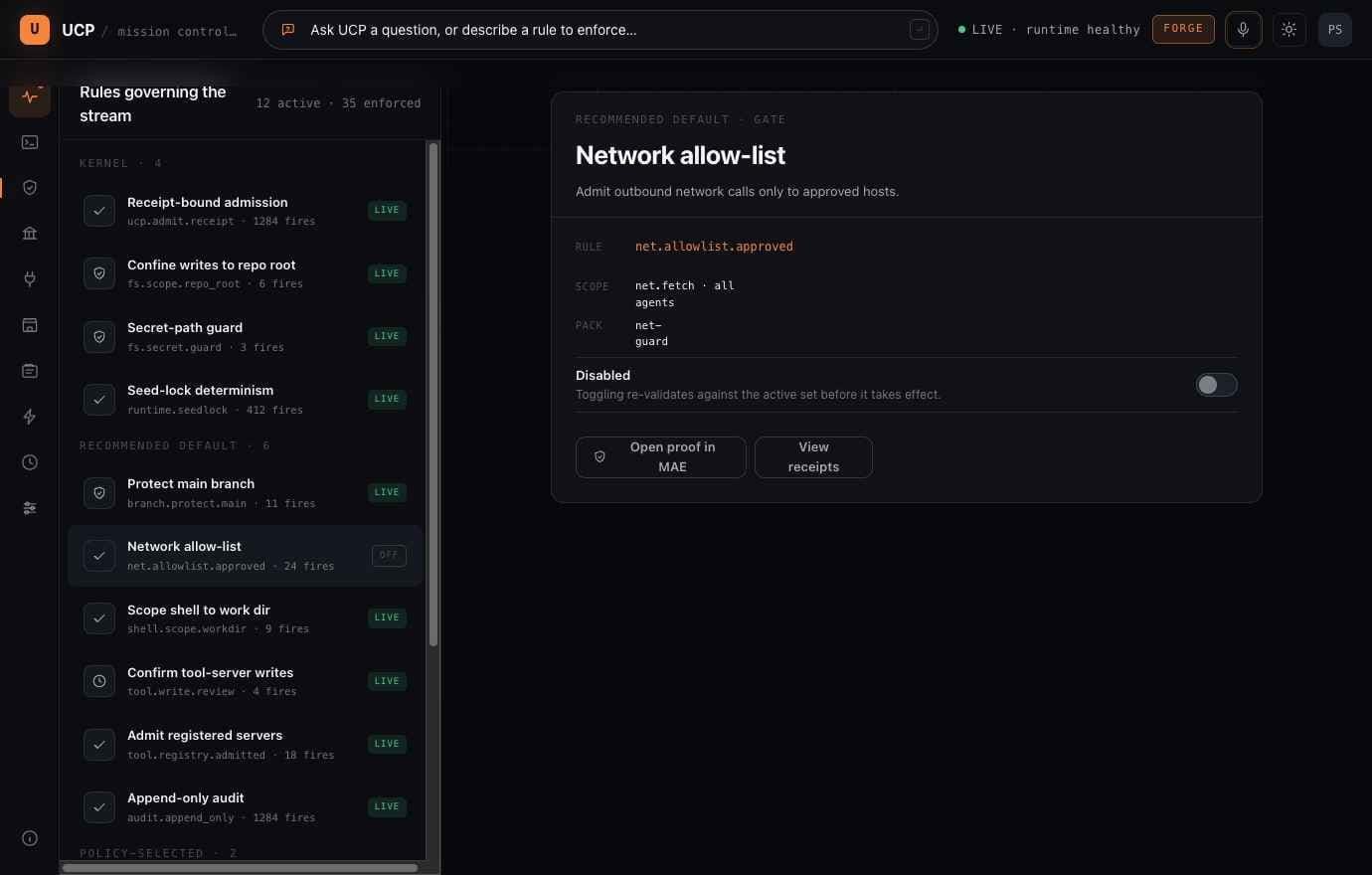Select the Seed-lock determinism rule
The width and height of the screenshot is (1372, 875).
(246, 400)
